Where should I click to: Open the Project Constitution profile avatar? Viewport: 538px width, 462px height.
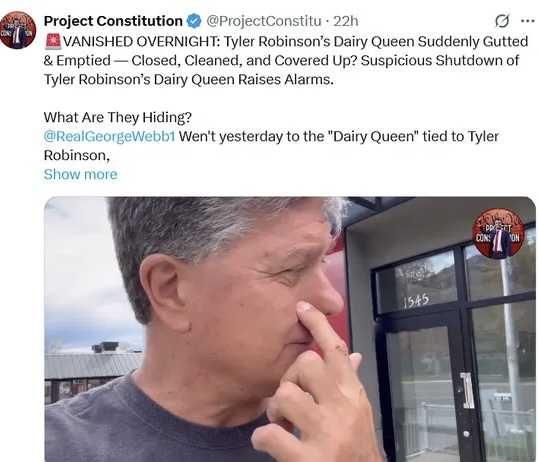(18, 30)
